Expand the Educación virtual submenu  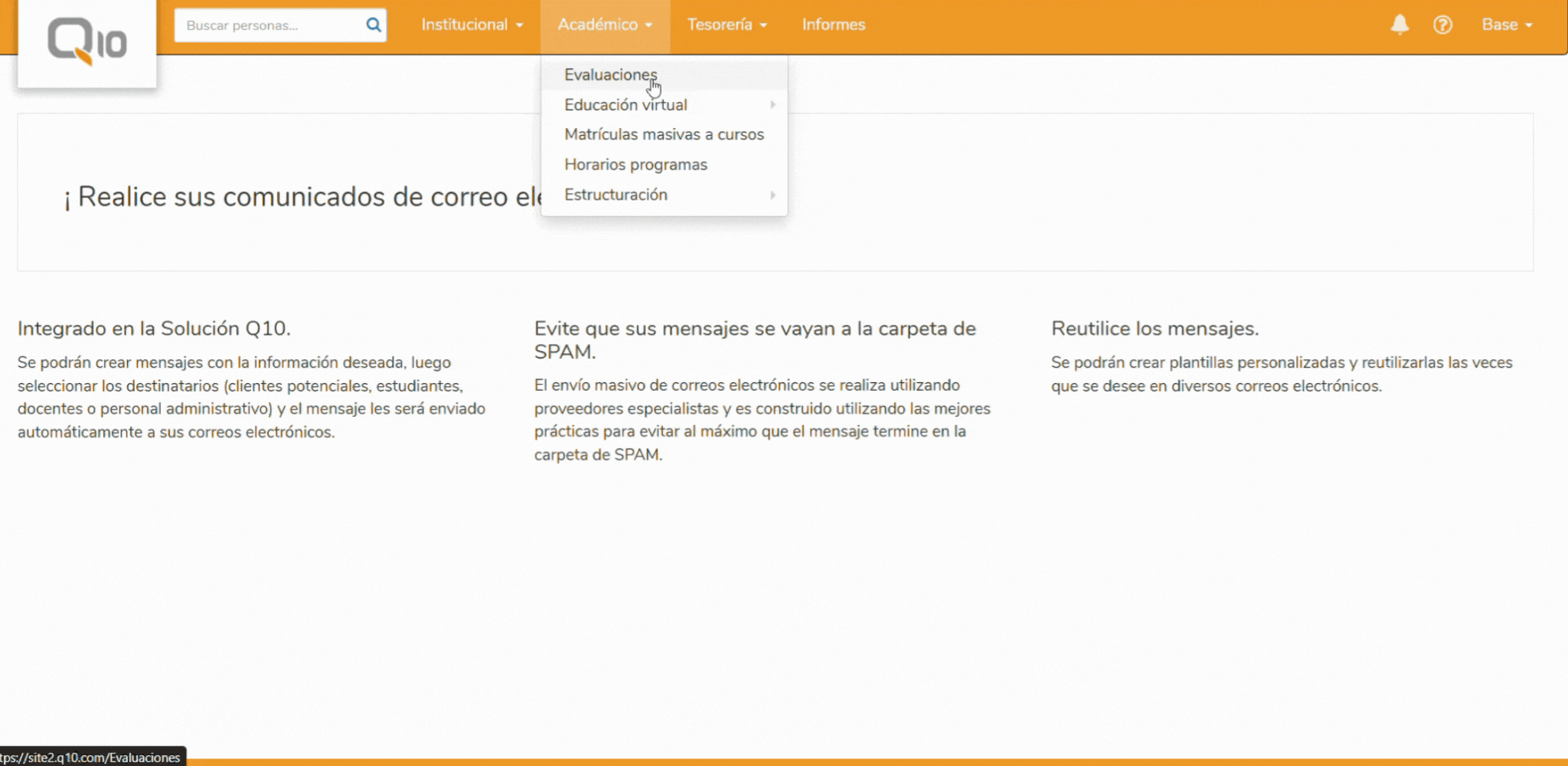click(x=626, y=105)
